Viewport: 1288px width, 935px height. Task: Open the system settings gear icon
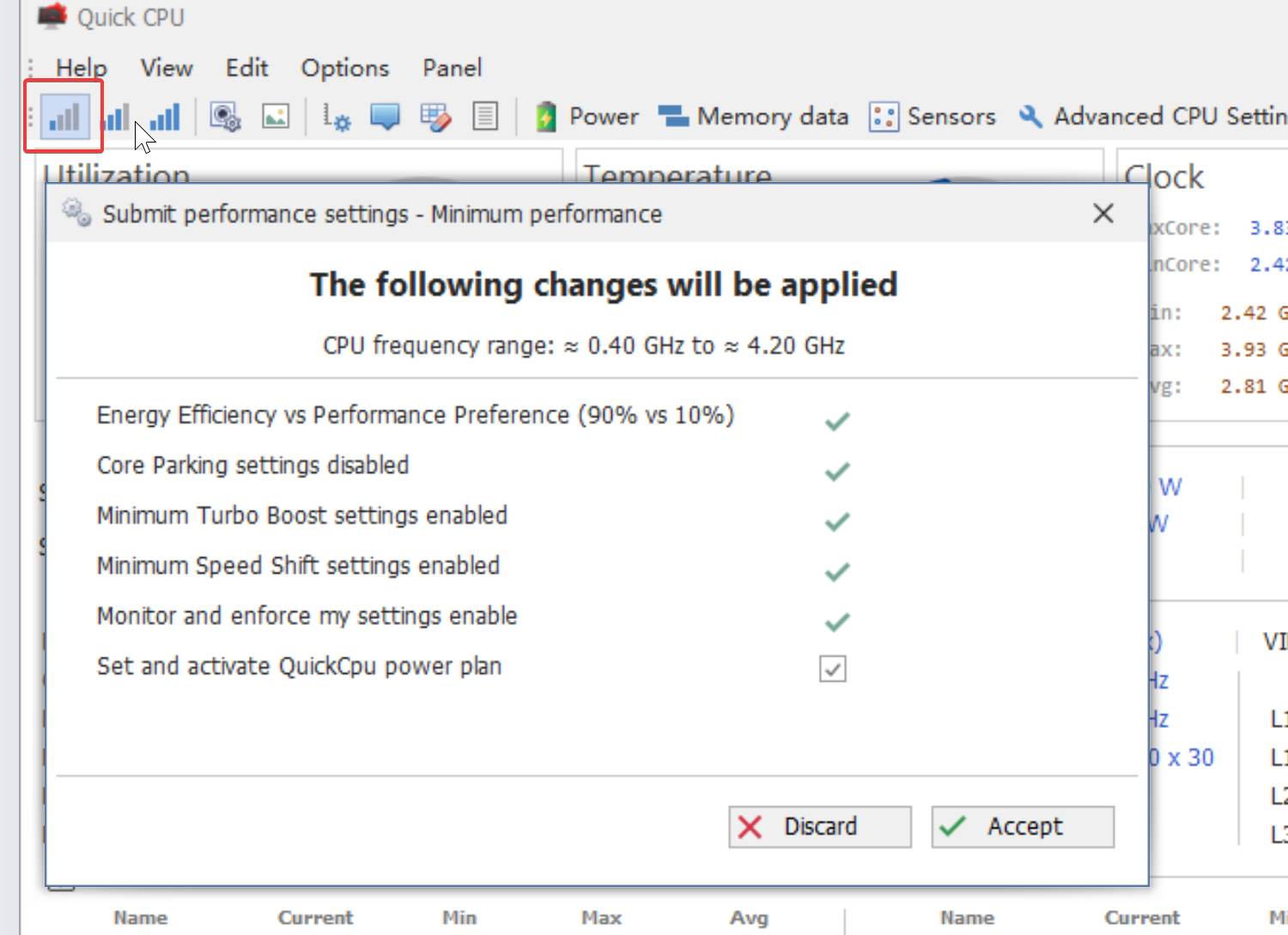click(x=225, y=117)
